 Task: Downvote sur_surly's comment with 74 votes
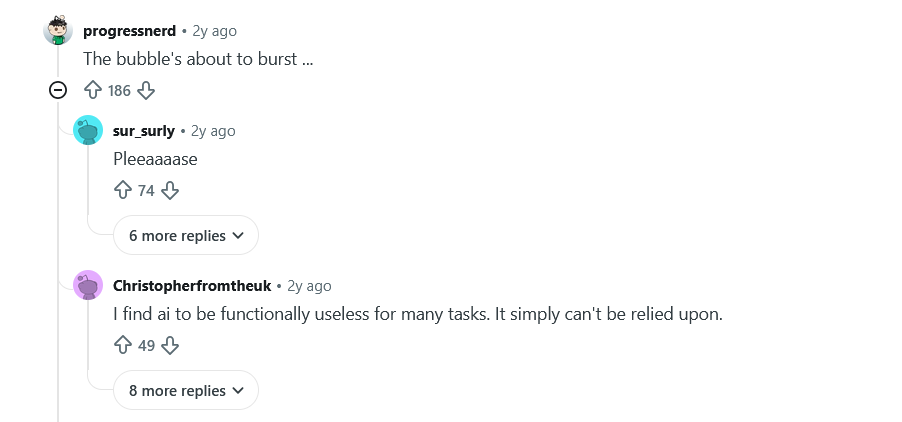[170, 190]
